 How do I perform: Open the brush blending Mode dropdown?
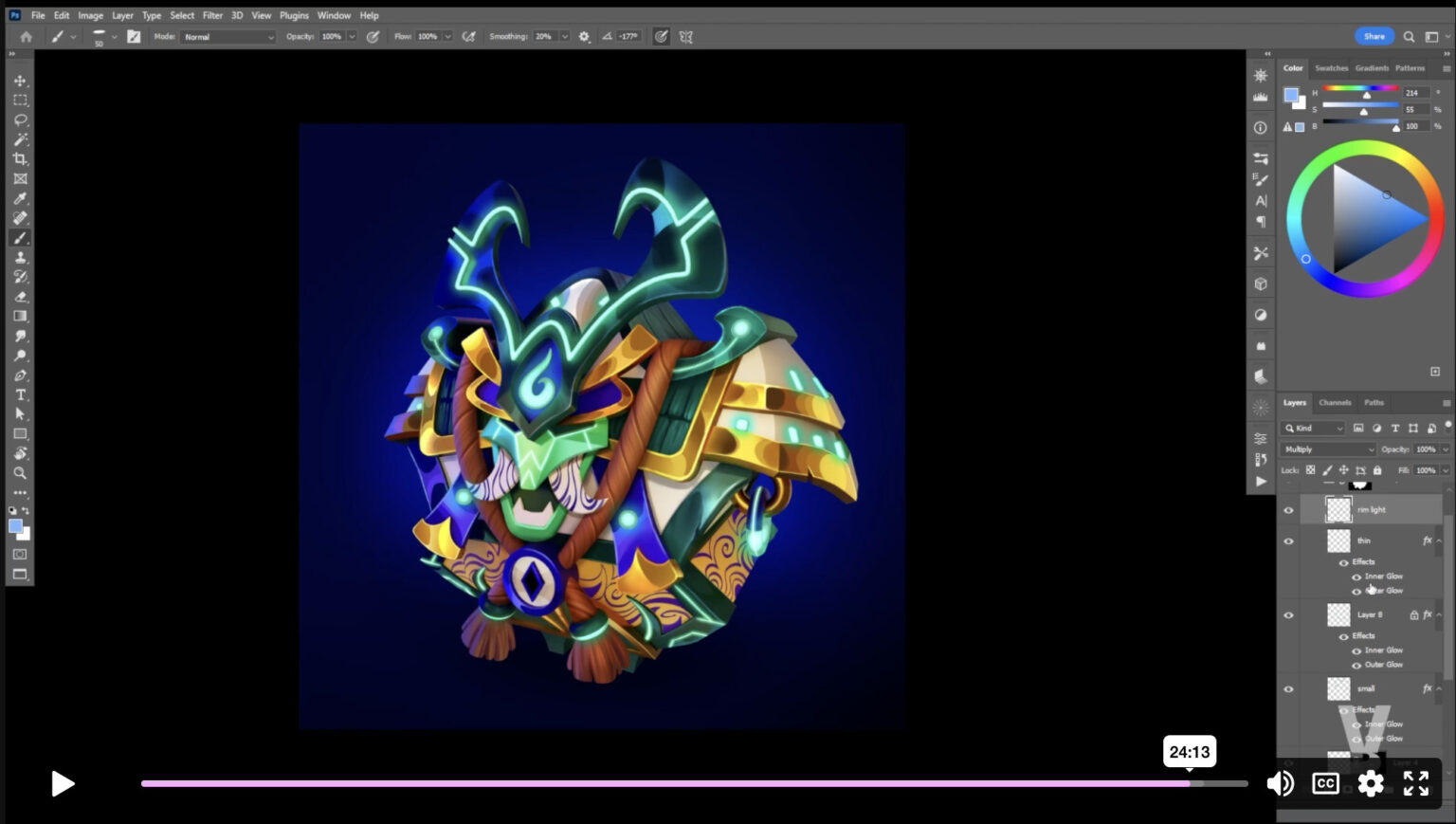point(227,37)
